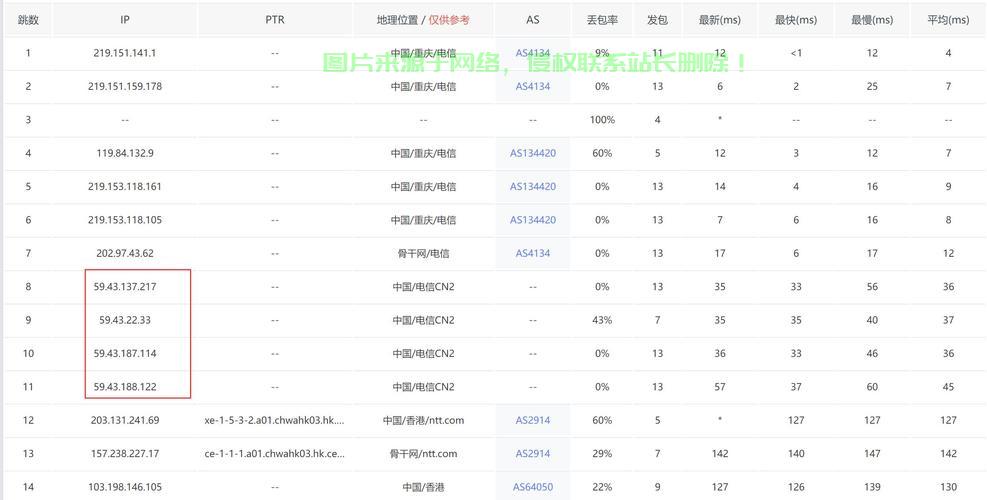Click the IP address 59.43.137.217

click(x=125, y=287)
